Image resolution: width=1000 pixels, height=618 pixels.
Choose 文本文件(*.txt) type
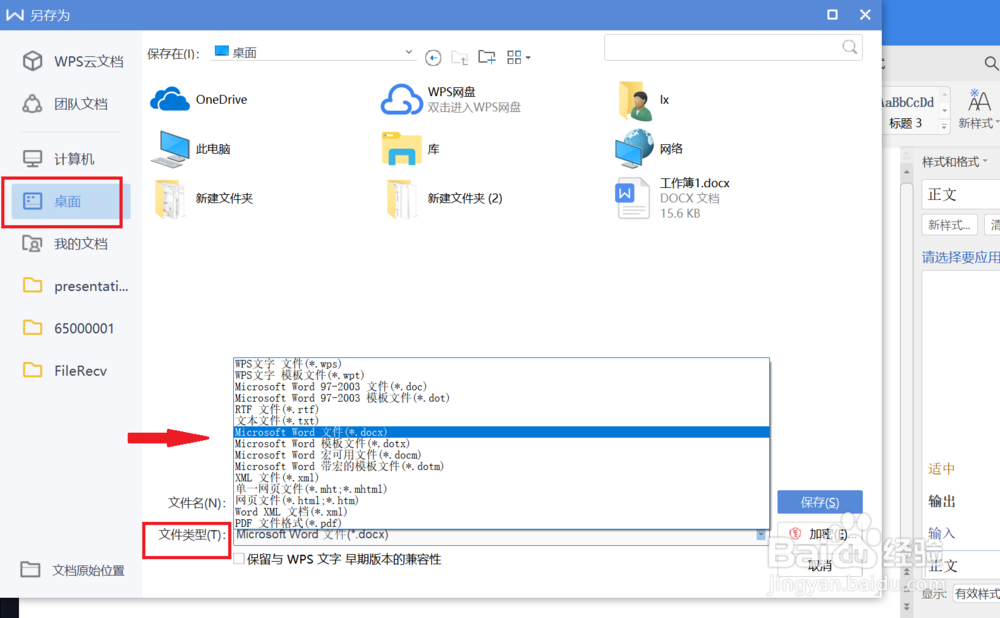point(501,421)
